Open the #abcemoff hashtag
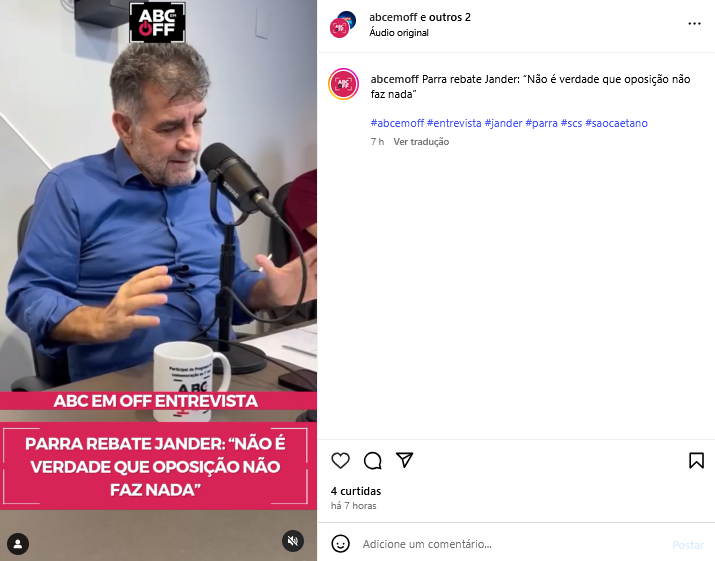This screenshot has height=561, width=715. (397, 123)
